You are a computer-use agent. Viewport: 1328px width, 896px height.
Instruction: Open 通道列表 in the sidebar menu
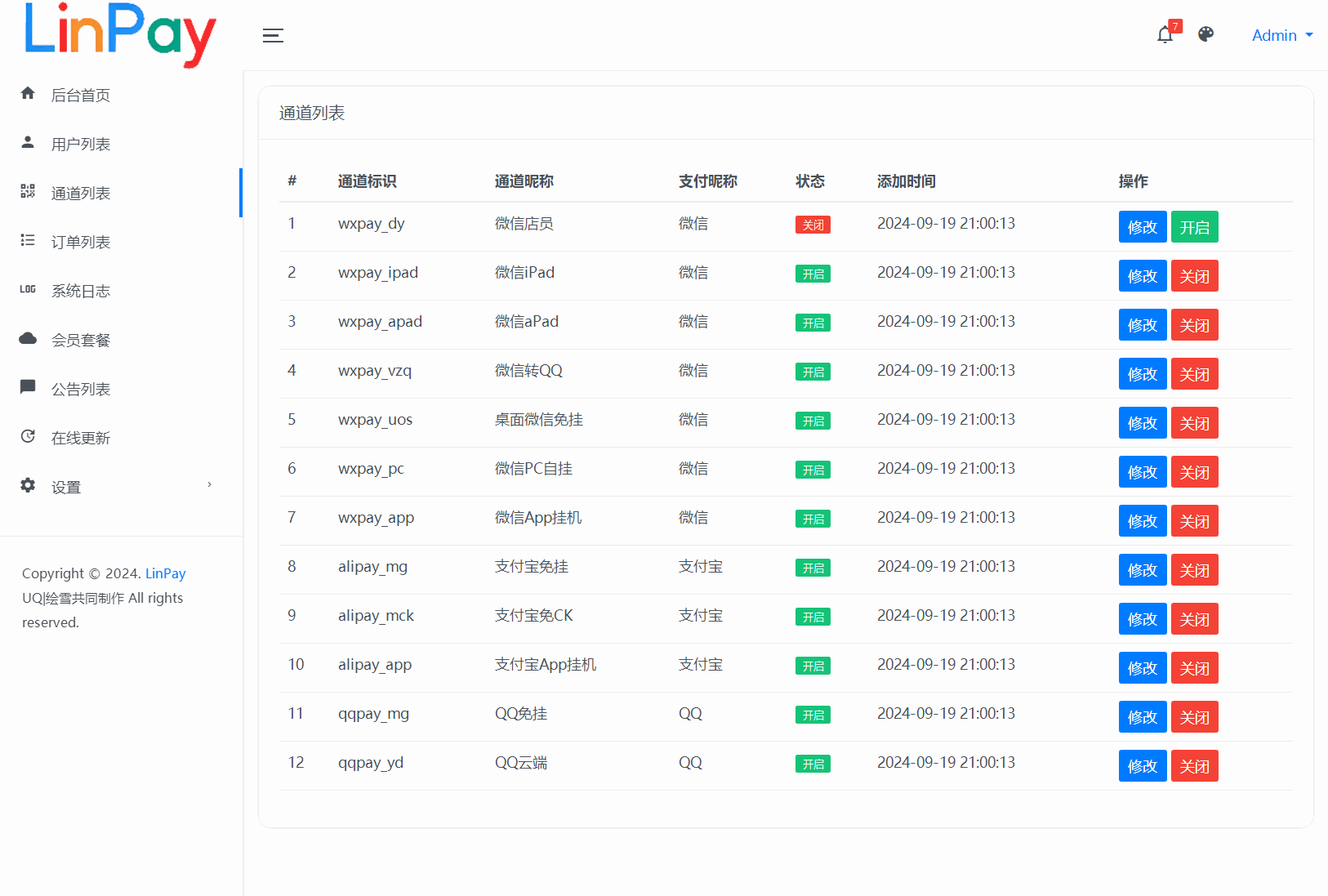pos(81,194)
